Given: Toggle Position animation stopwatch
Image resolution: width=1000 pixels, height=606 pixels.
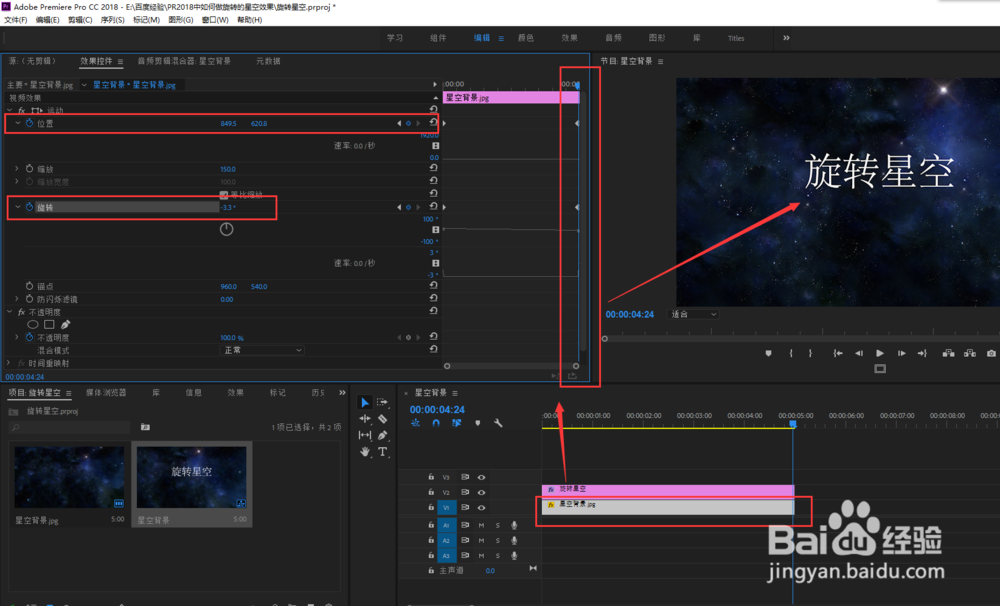Looking at the screenshot, I should (x=29, y=123).
